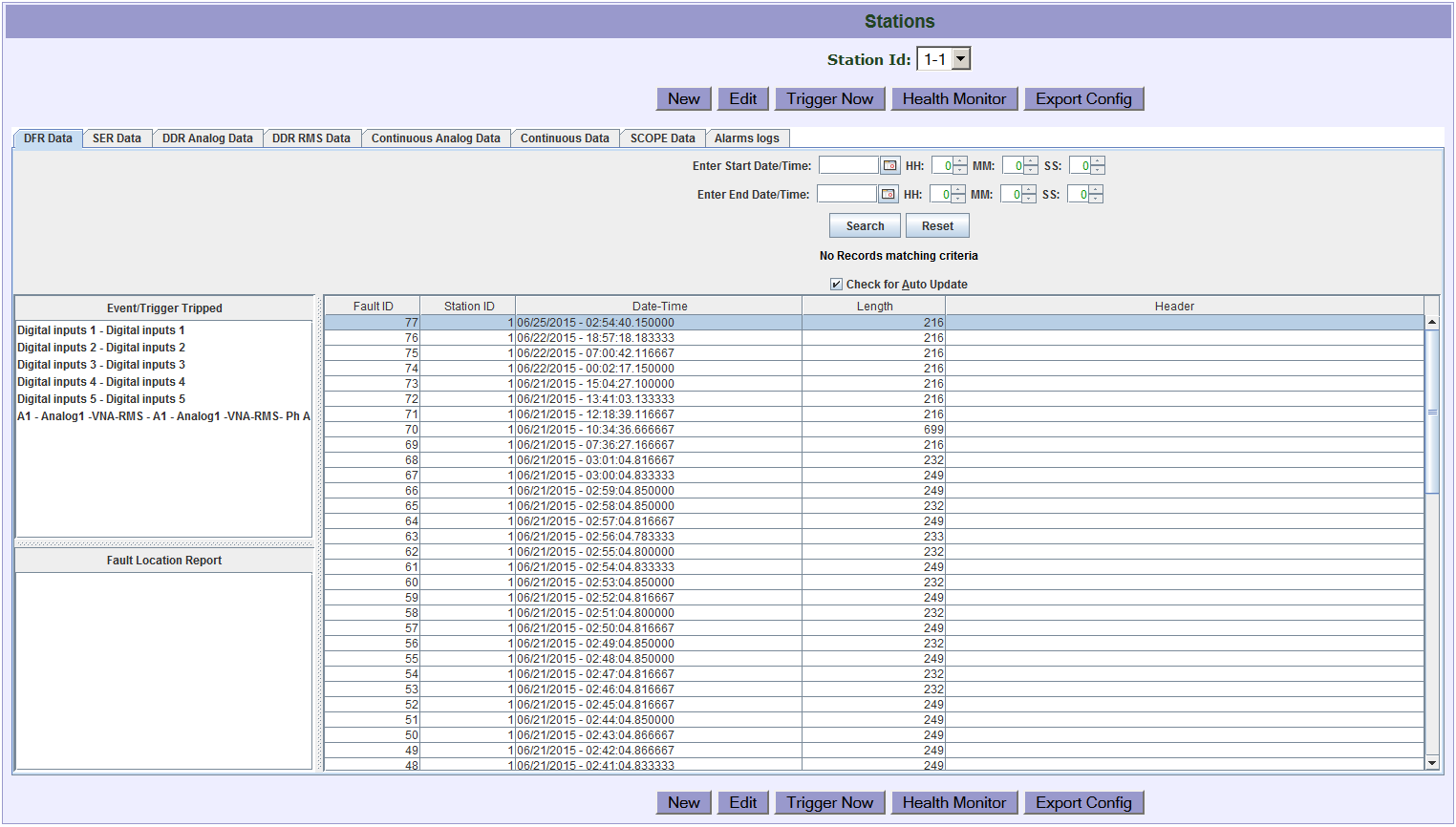Select fault row 06/21/2015 - 15:04:27.100000
Viewport: 1456px width, 827px height.
(x=874, y=384)
